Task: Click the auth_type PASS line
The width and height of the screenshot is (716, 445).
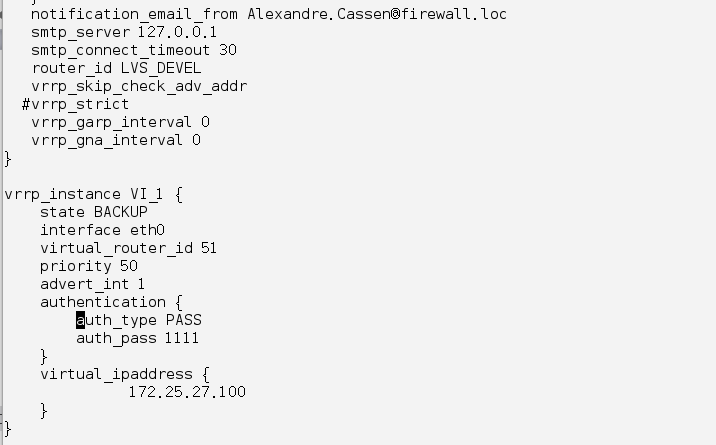Action: click(x=139, y=320)
